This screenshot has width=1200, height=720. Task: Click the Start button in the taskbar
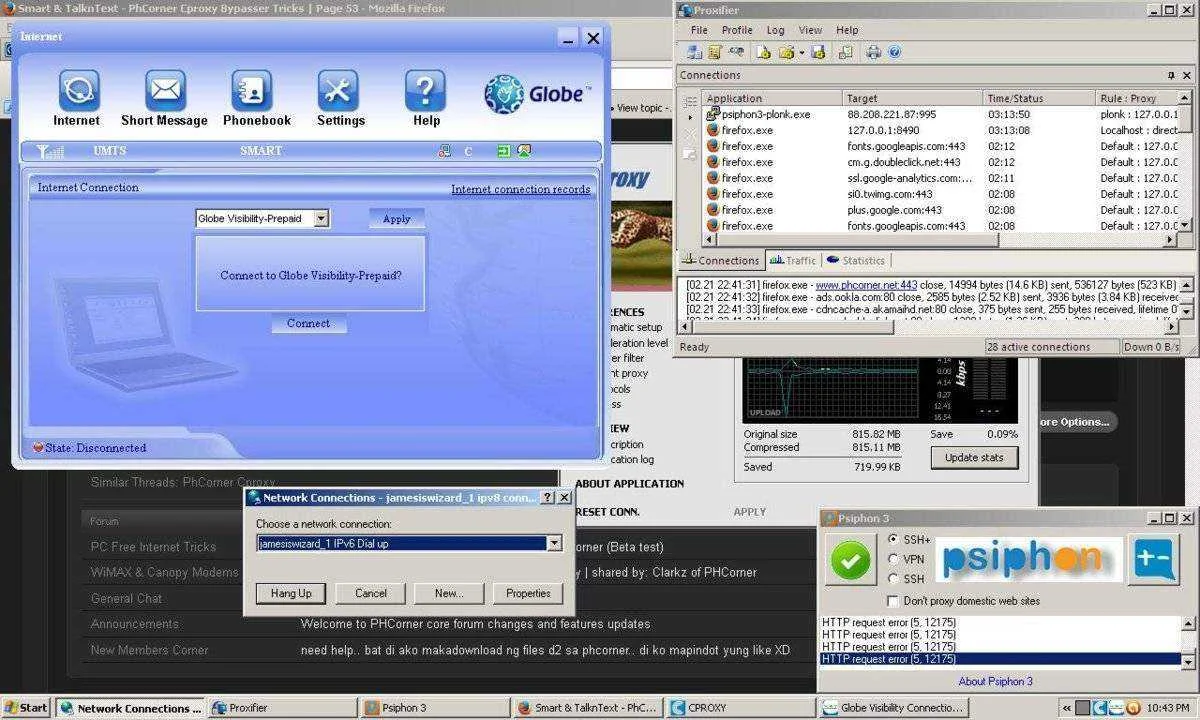click(x=26, y=707)
